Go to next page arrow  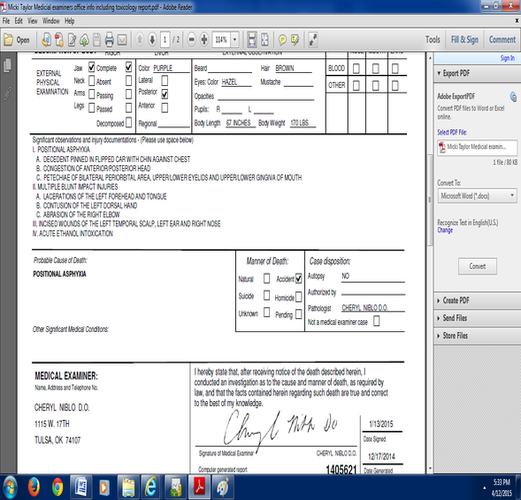152,40
